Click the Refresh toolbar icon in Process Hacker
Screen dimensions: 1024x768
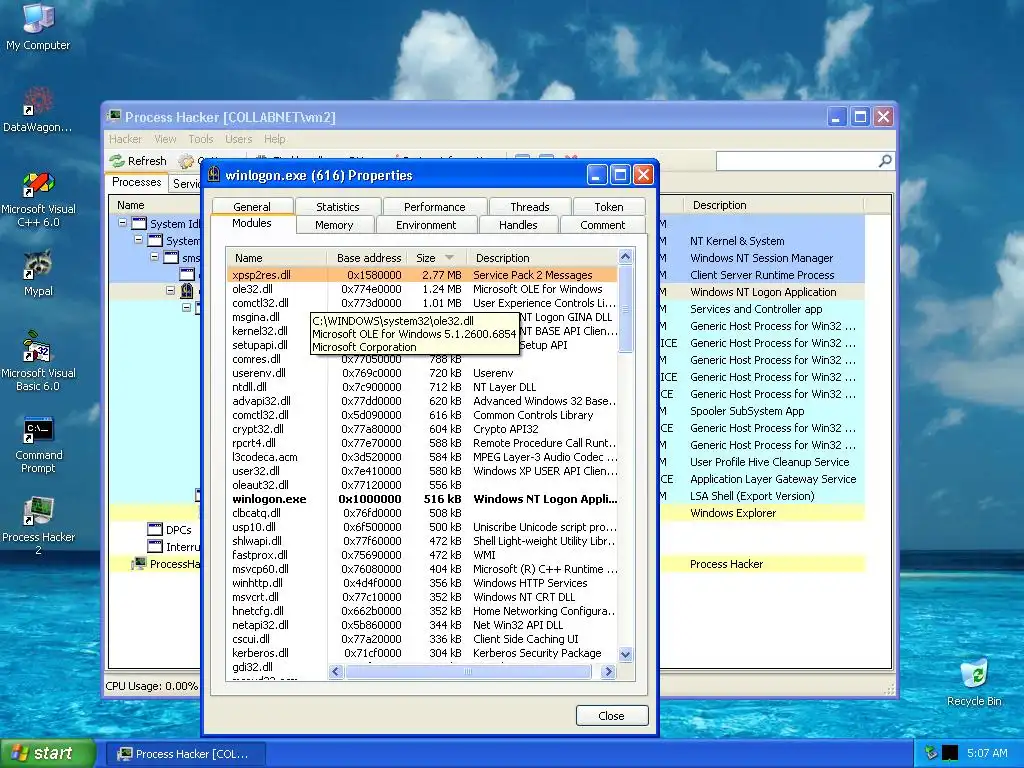[118, 161]
